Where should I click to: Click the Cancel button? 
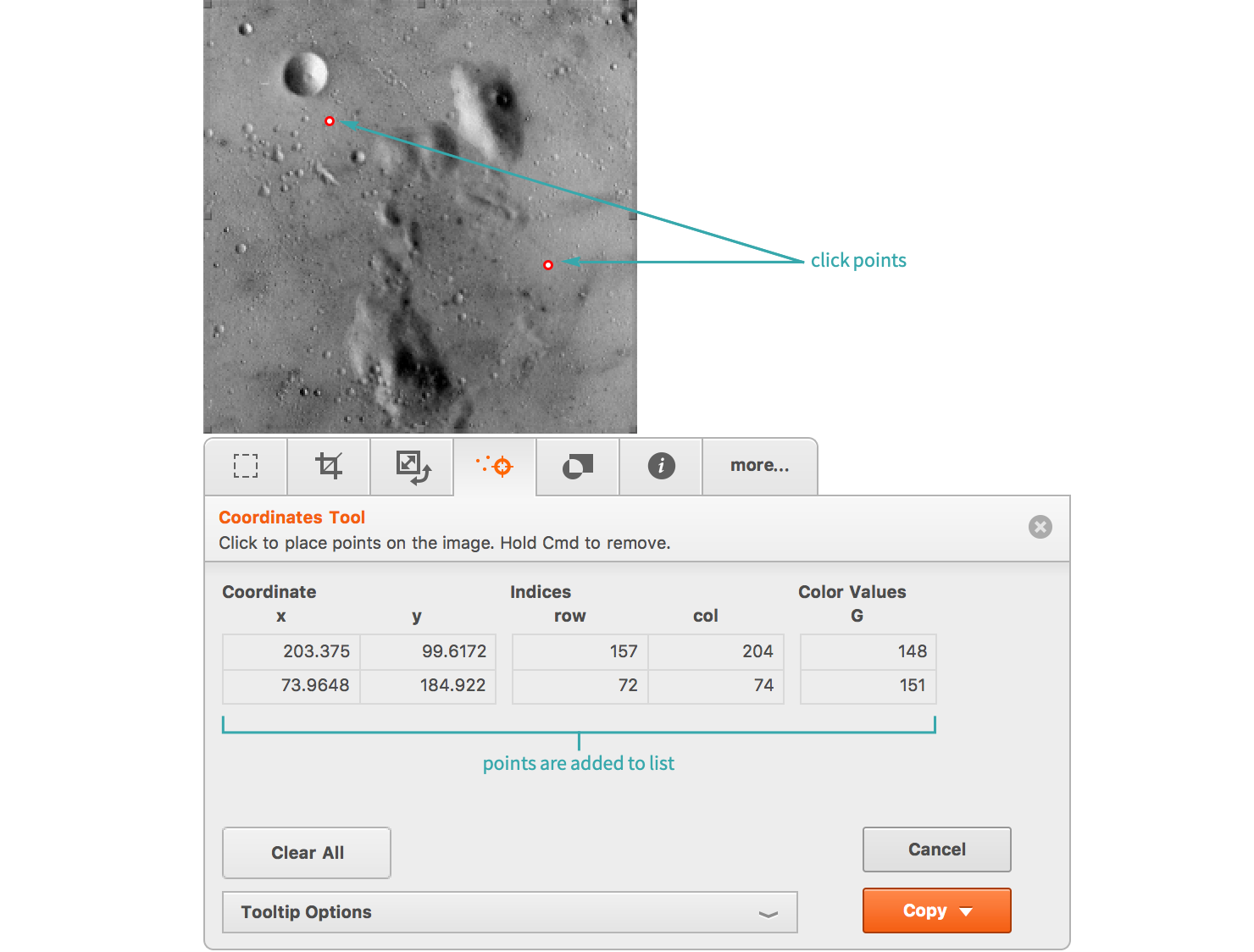[936, 850]
